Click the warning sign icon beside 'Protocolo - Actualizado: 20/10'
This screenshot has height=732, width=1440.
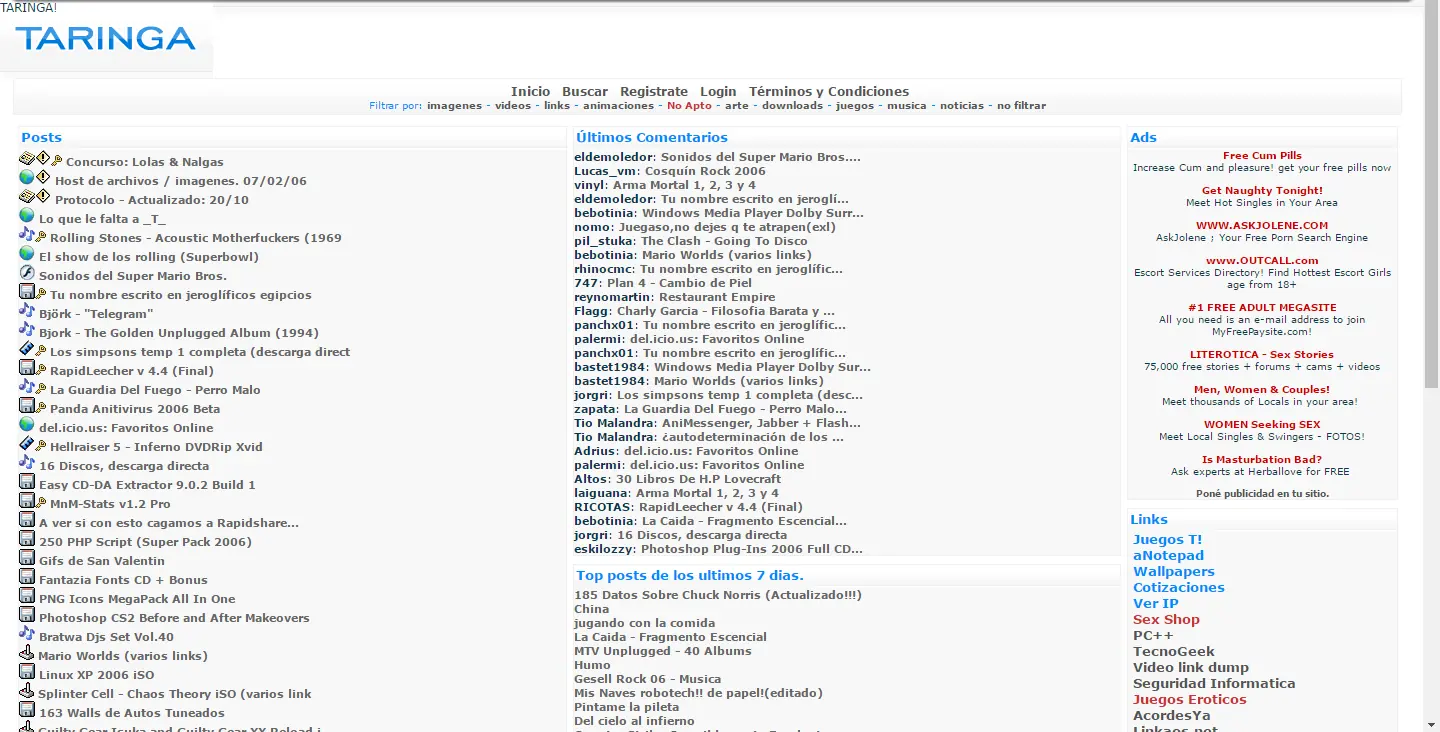click(43, 197)
